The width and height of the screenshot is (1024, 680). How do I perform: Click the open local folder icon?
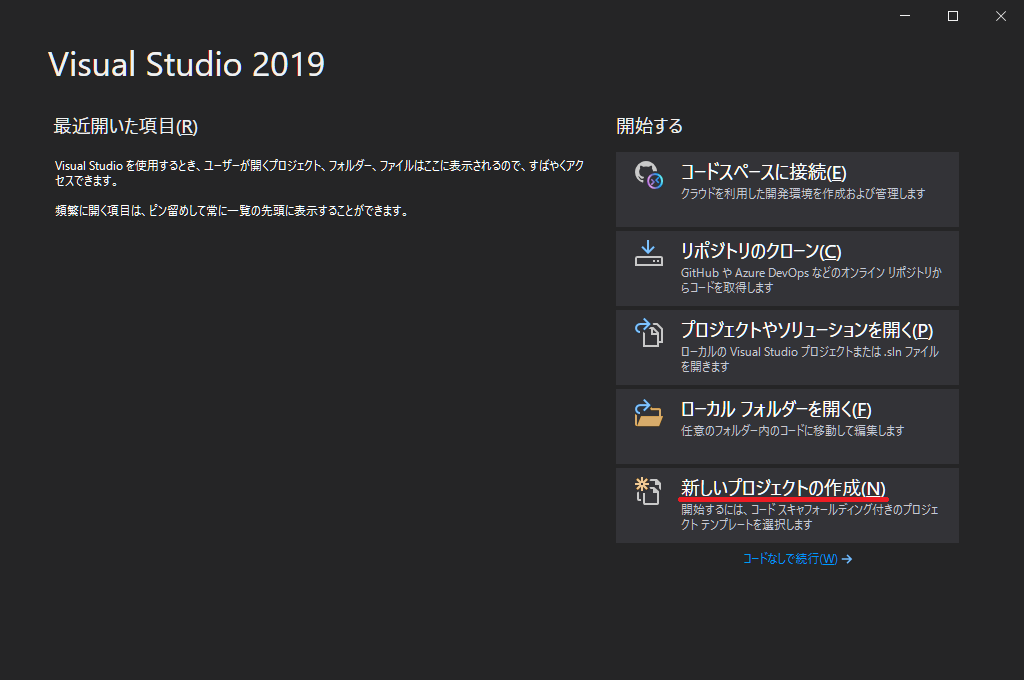[x=649, y=412]
